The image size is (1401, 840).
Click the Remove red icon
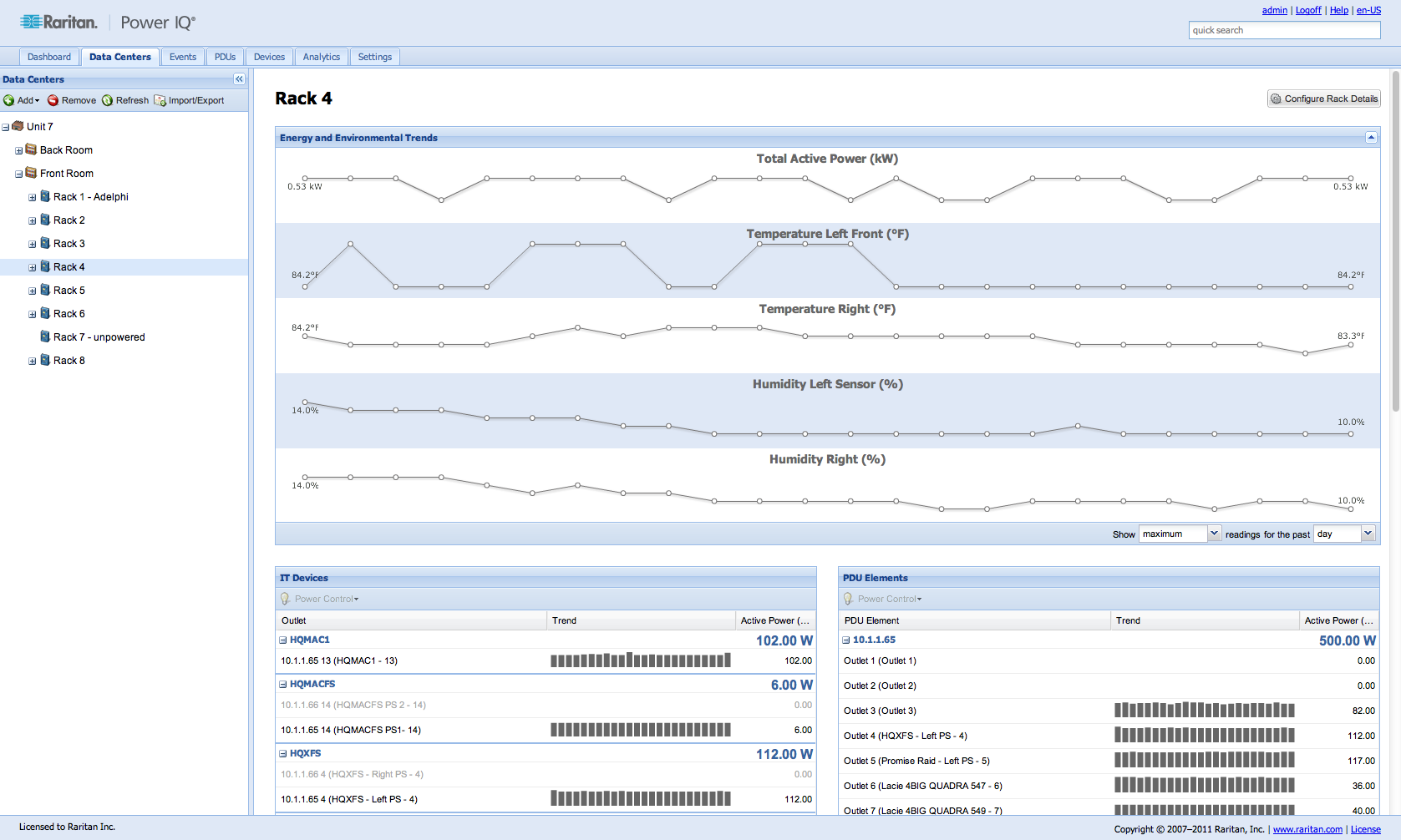(53, 100)
